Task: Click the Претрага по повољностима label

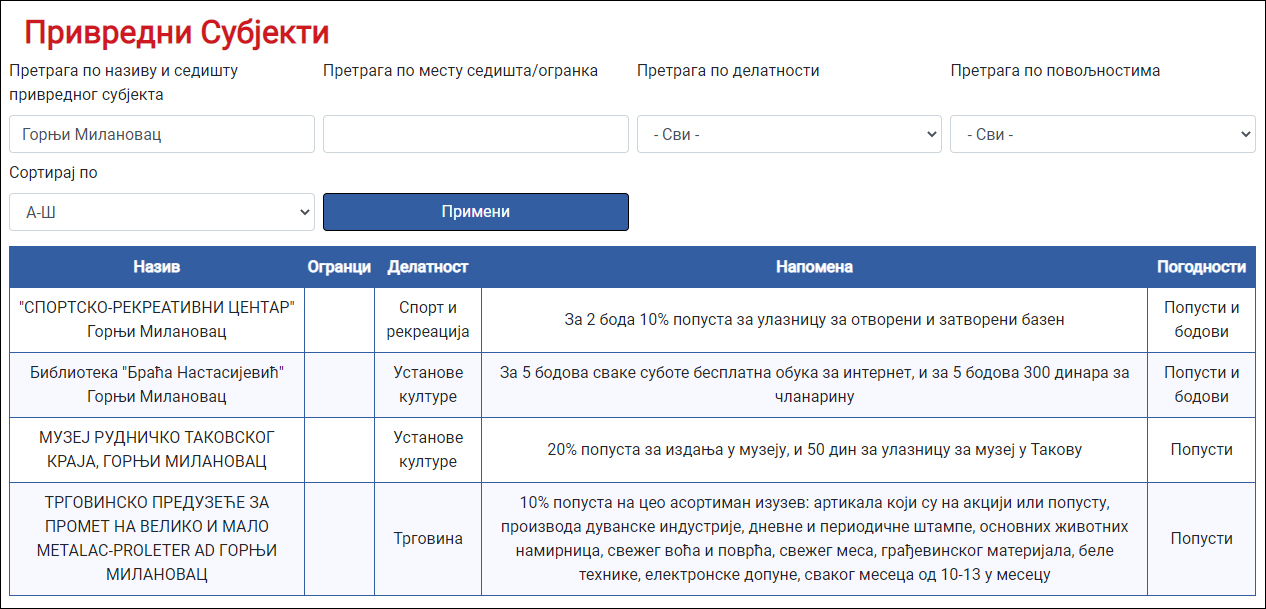Action: [1055, 71]
